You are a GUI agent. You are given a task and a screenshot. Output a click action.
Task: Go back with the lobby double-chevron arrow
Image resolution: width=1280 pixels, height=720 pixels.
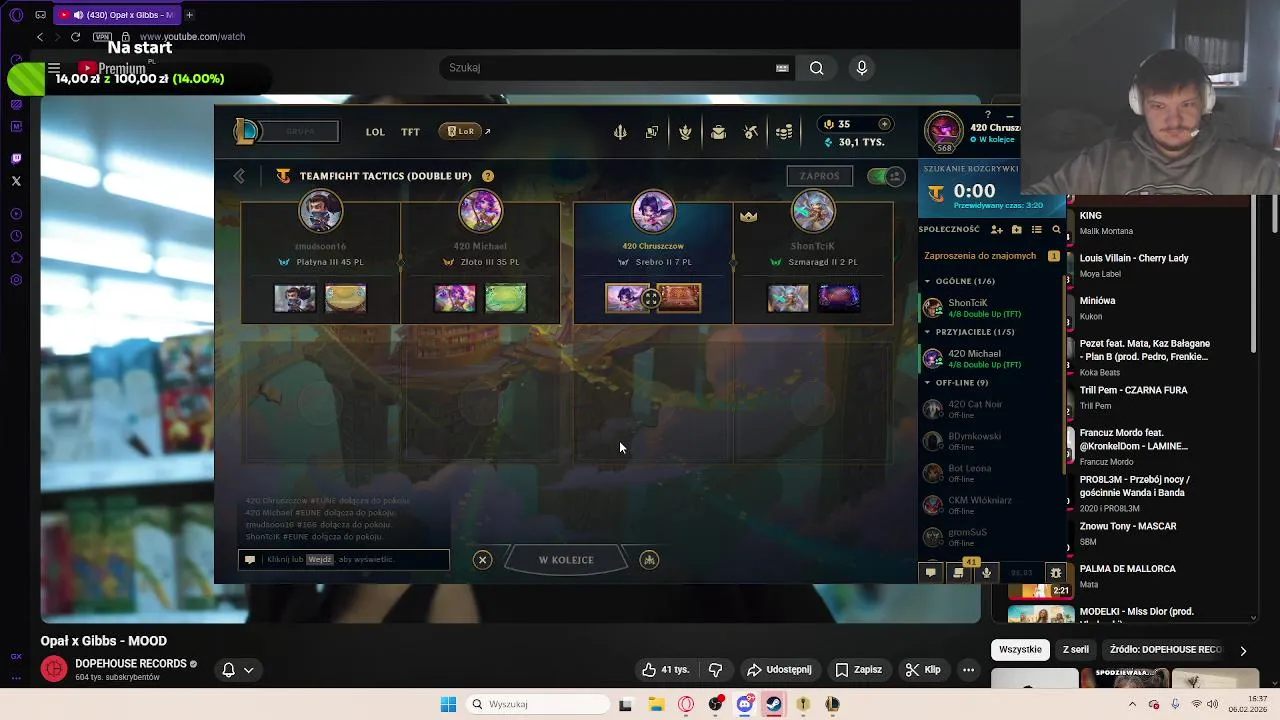click(x=239, y=176)
